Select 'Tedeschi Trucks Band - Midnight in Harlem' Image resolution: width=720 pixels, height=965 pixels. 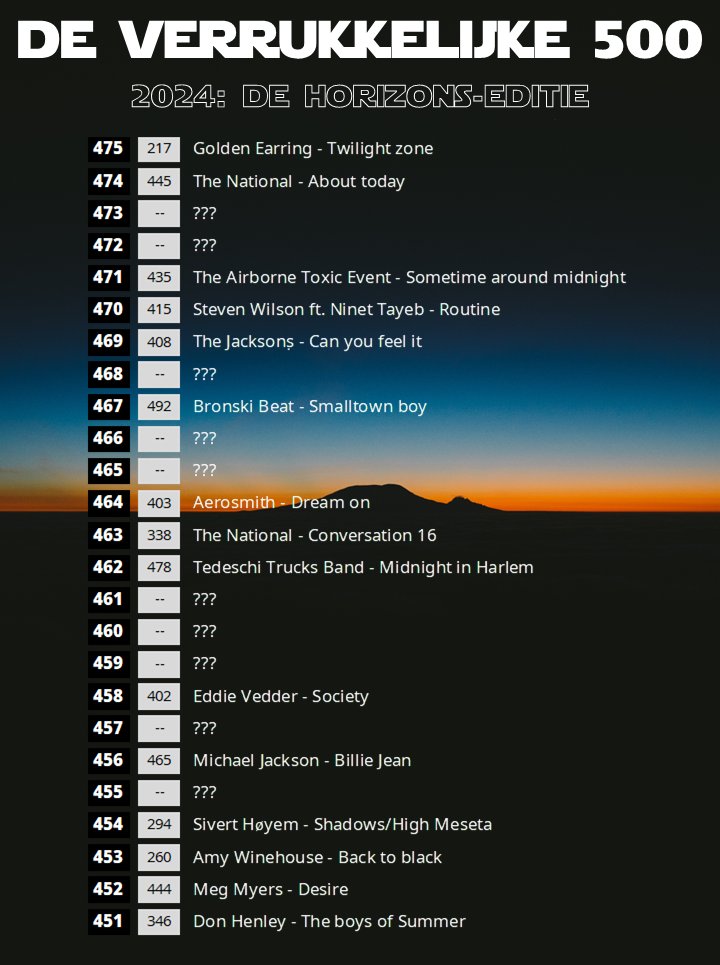[363, 567]
